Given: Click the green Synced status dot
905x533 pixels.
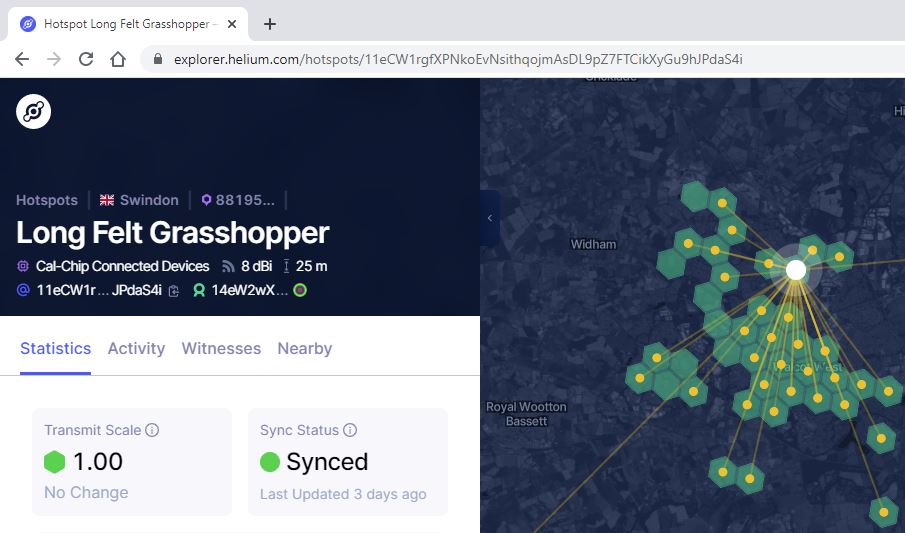Looking at the screenshot, I should tap(270, 461).
